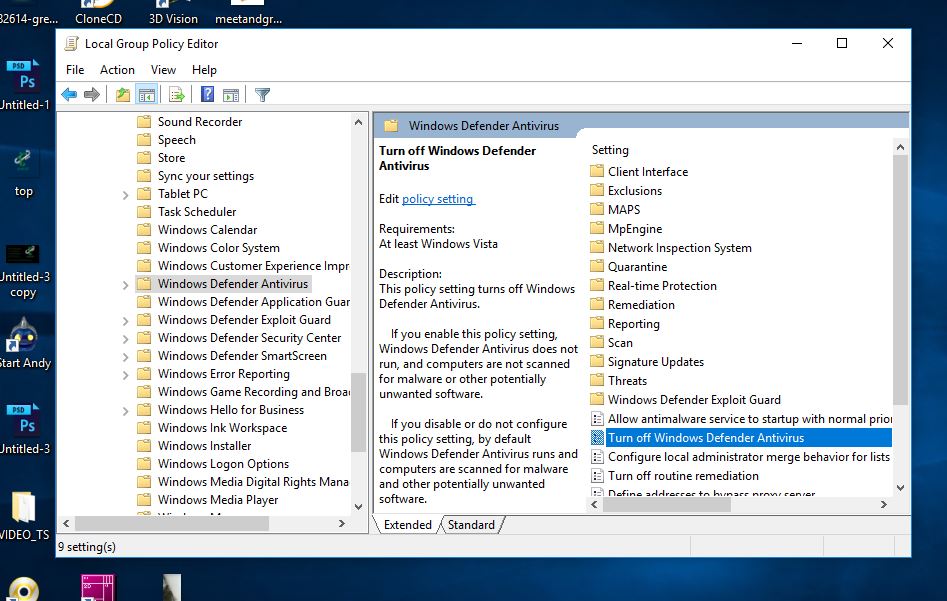Open the Action menu
Screen dimensions: 947x601
click(117, 69)
